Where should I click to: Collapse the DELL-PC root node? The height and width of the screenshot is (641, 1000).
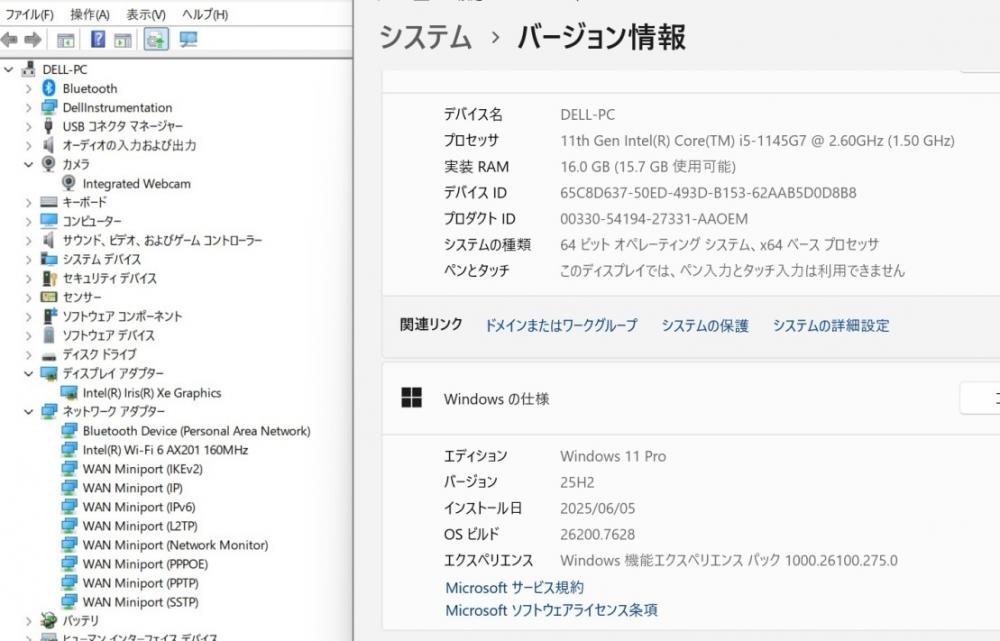[8, 69]
